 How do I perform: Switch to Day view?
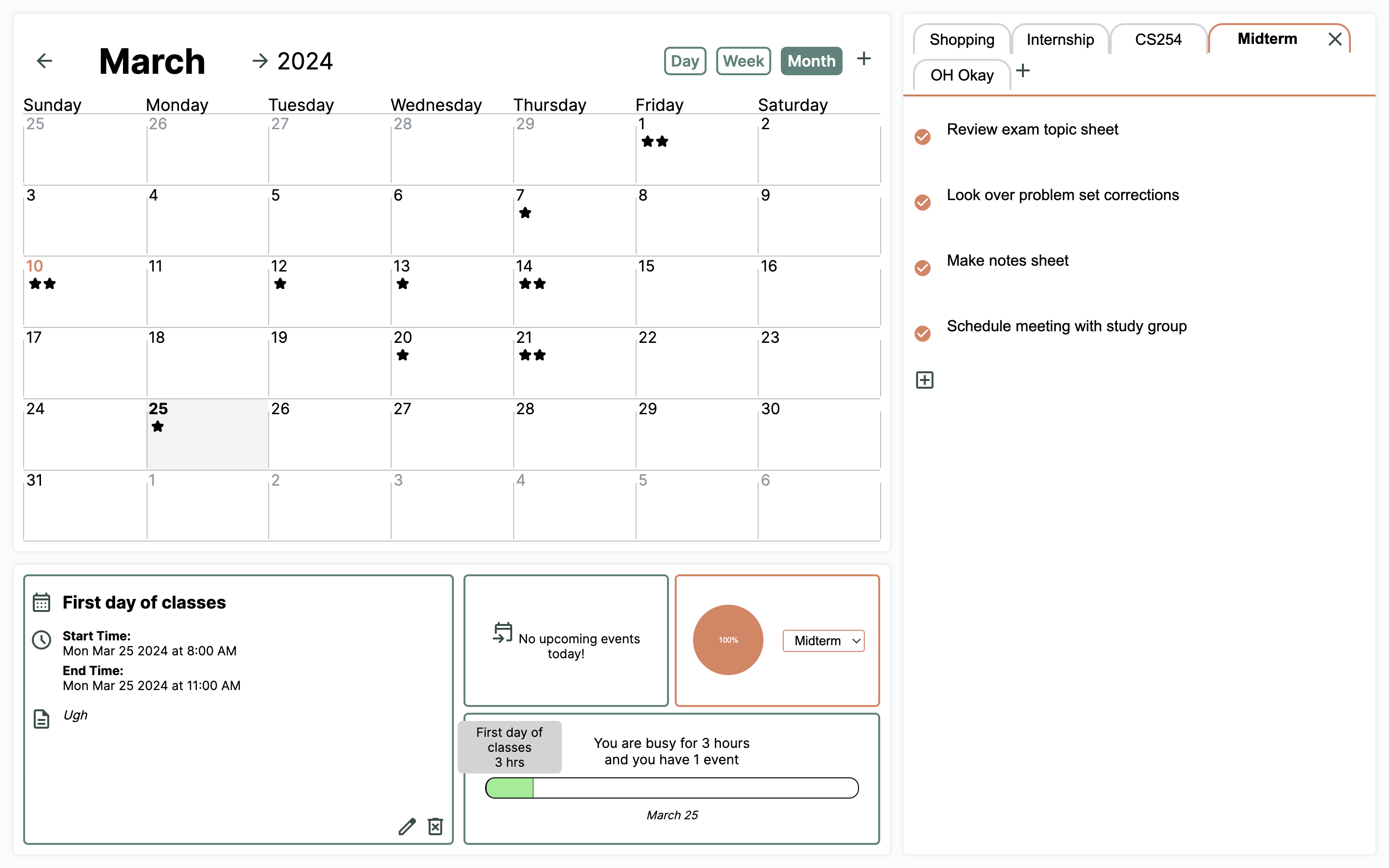coord(684,61)
